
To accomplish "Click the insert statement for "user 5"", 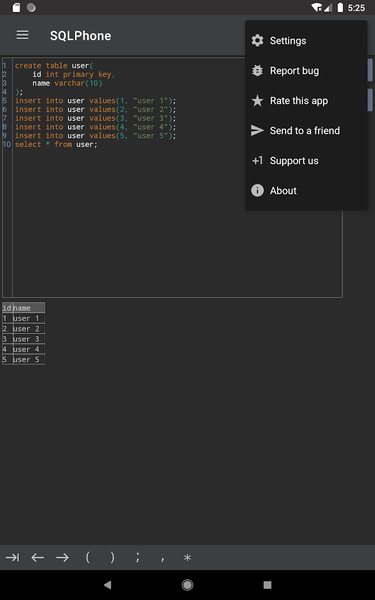I will click(x=96, y=136).
